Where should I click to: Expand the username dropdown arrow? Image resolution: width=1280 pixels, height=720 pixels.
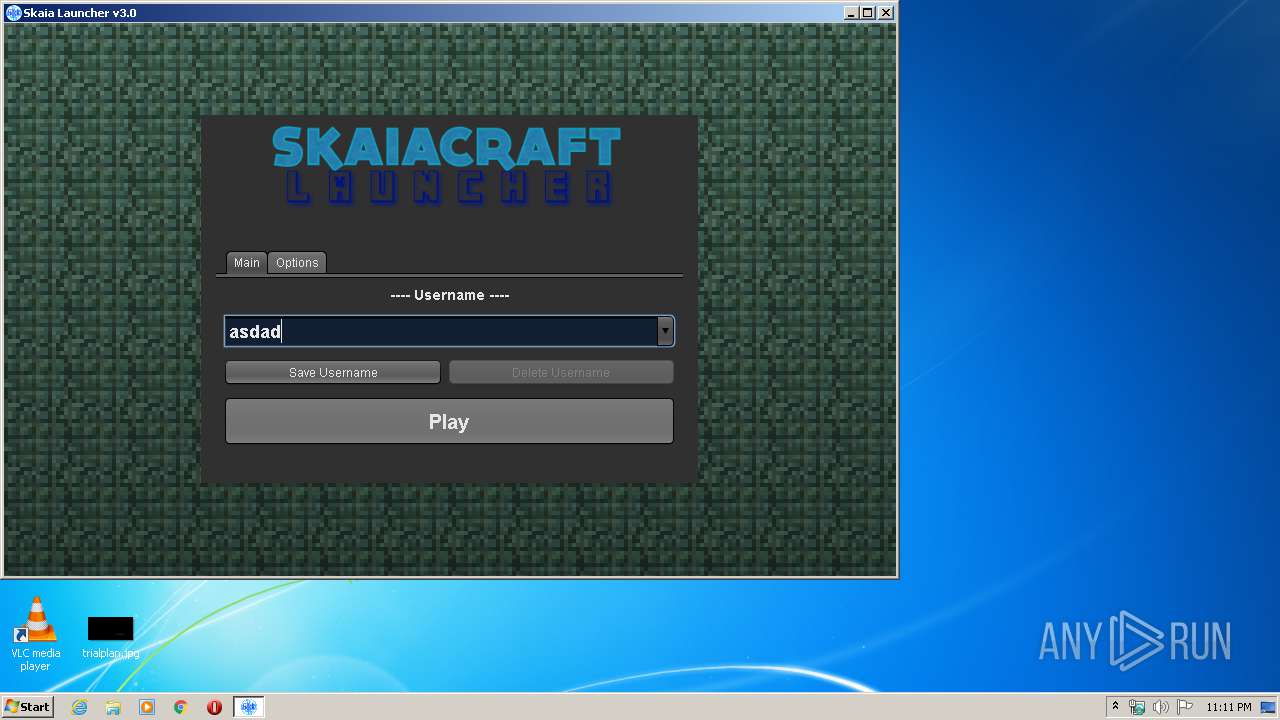click(665, 331)
